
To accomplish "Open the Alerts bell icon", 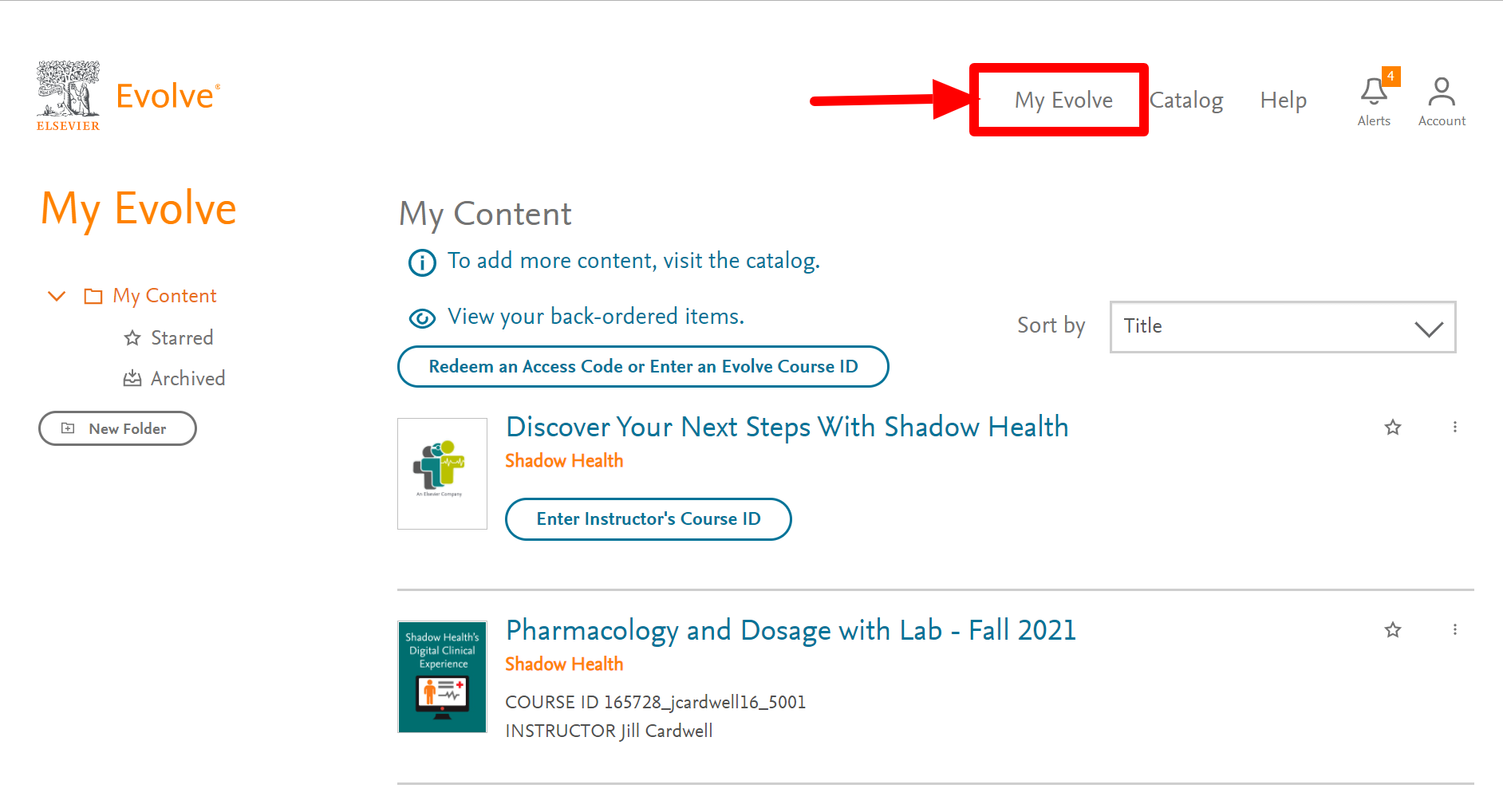I will (x=1373, y=93).
